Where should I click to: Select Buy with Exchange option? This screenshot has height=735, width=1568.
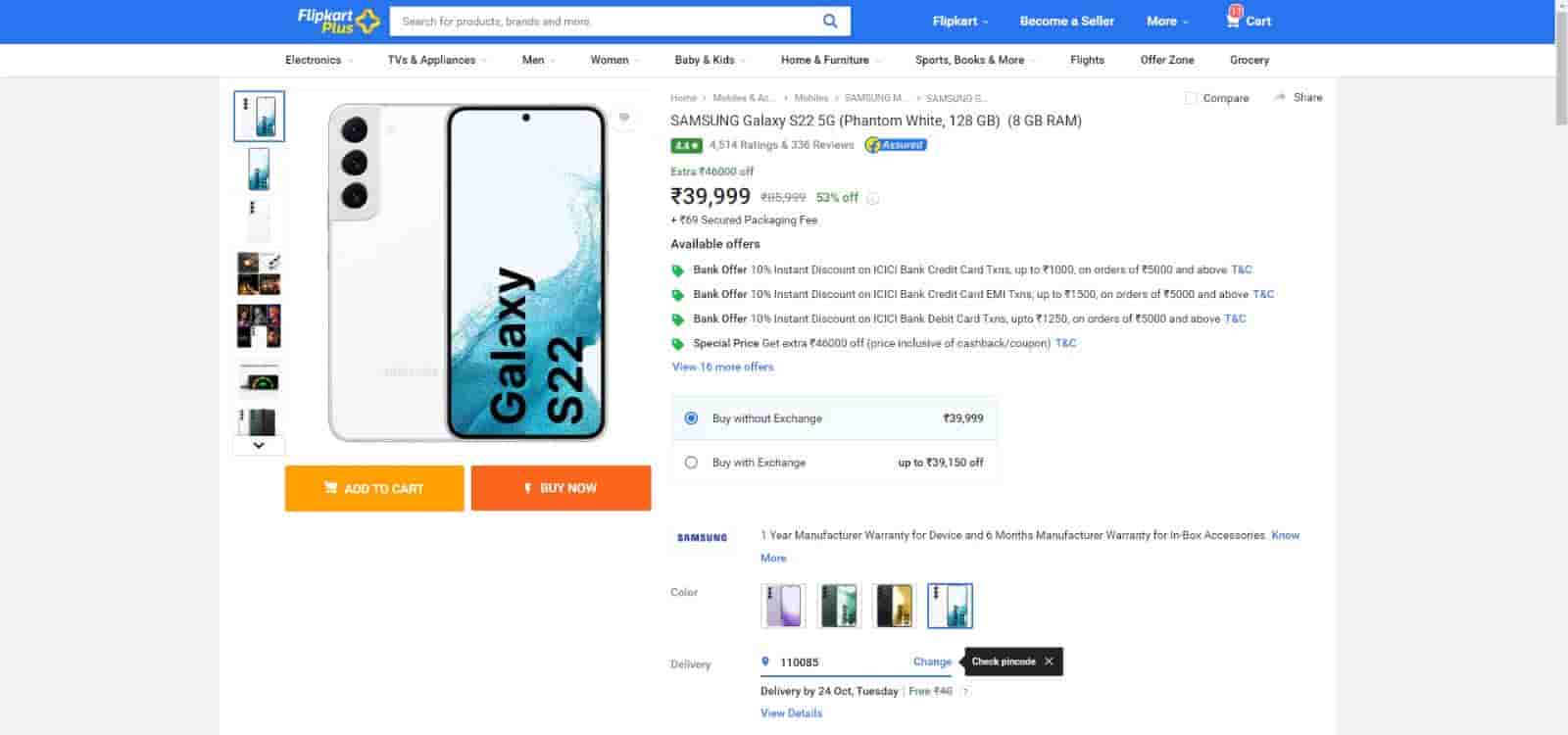coord(691,463)
